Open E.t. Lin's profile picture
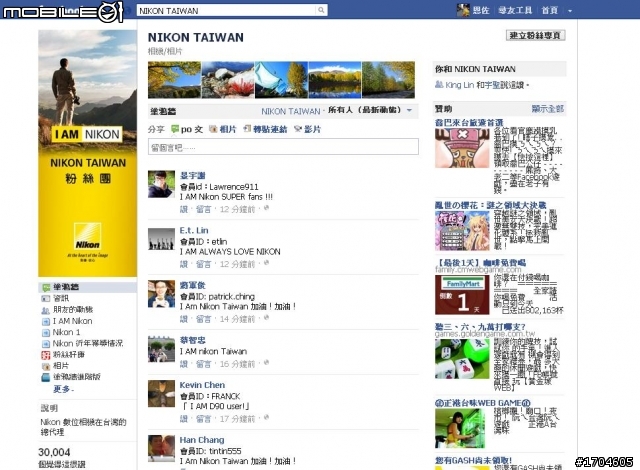Screen dimensions: 640x470 click(x=161, y=239)
